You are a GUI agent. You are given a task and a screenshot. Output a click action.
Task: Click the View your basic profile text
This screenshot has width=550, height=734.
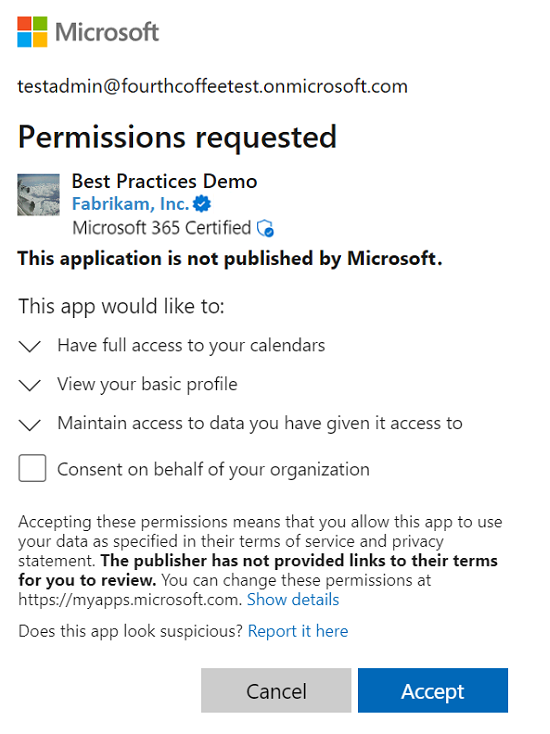(x=147, y=384)
